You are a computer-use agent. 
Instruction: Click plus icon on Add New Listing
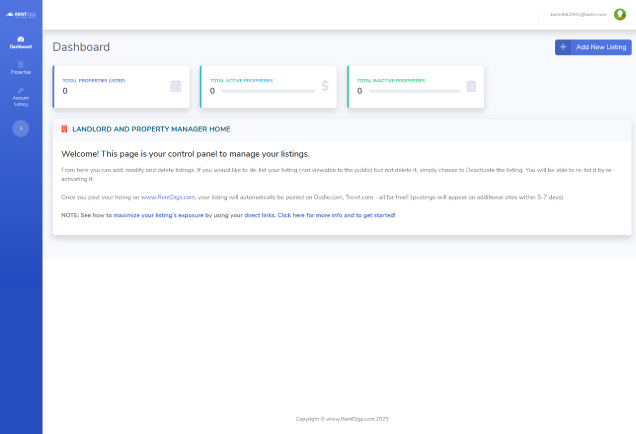564,47
